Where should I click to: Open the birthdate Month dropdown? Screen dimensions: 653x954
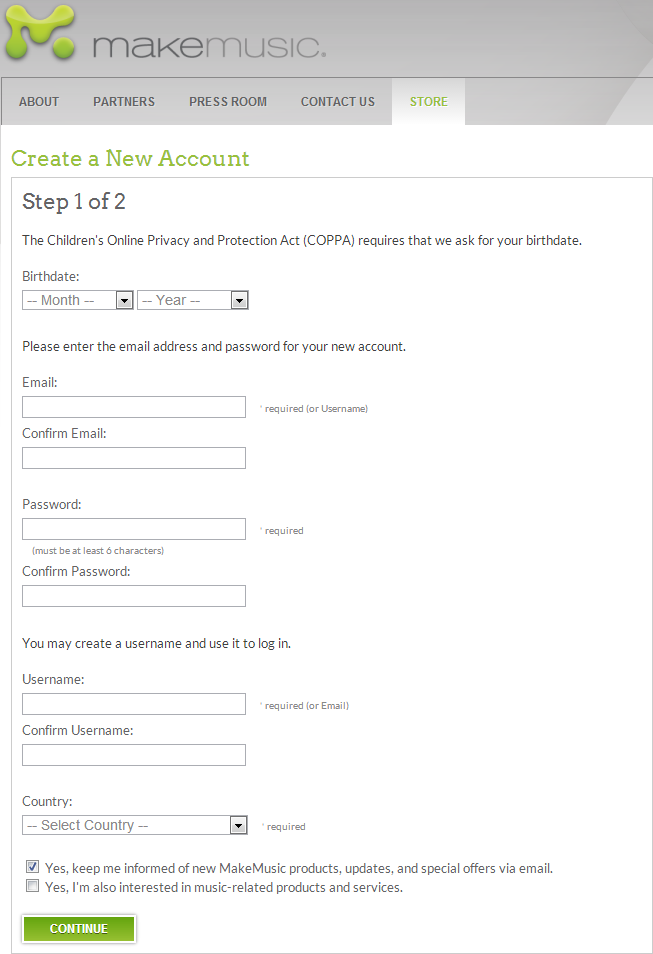(x=78, y=300)
